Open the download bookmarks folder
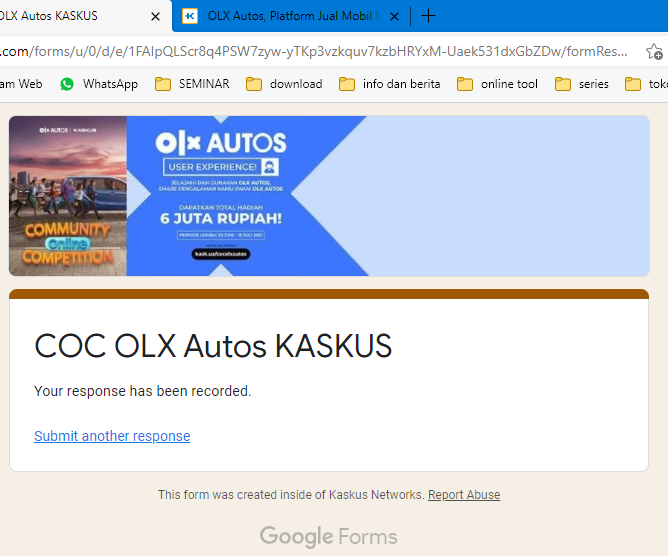The image size is (668, 556). [x=284, y=84]
